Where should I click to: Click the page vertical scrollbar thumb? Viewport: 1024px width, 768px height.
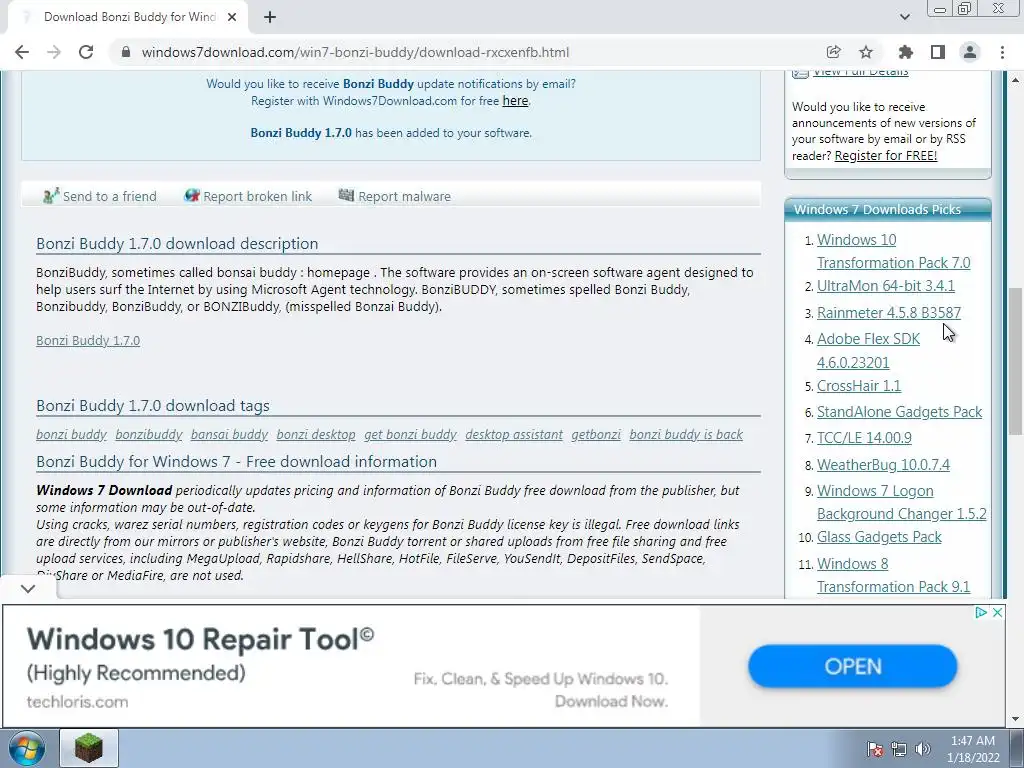(x=1016, y=361)
